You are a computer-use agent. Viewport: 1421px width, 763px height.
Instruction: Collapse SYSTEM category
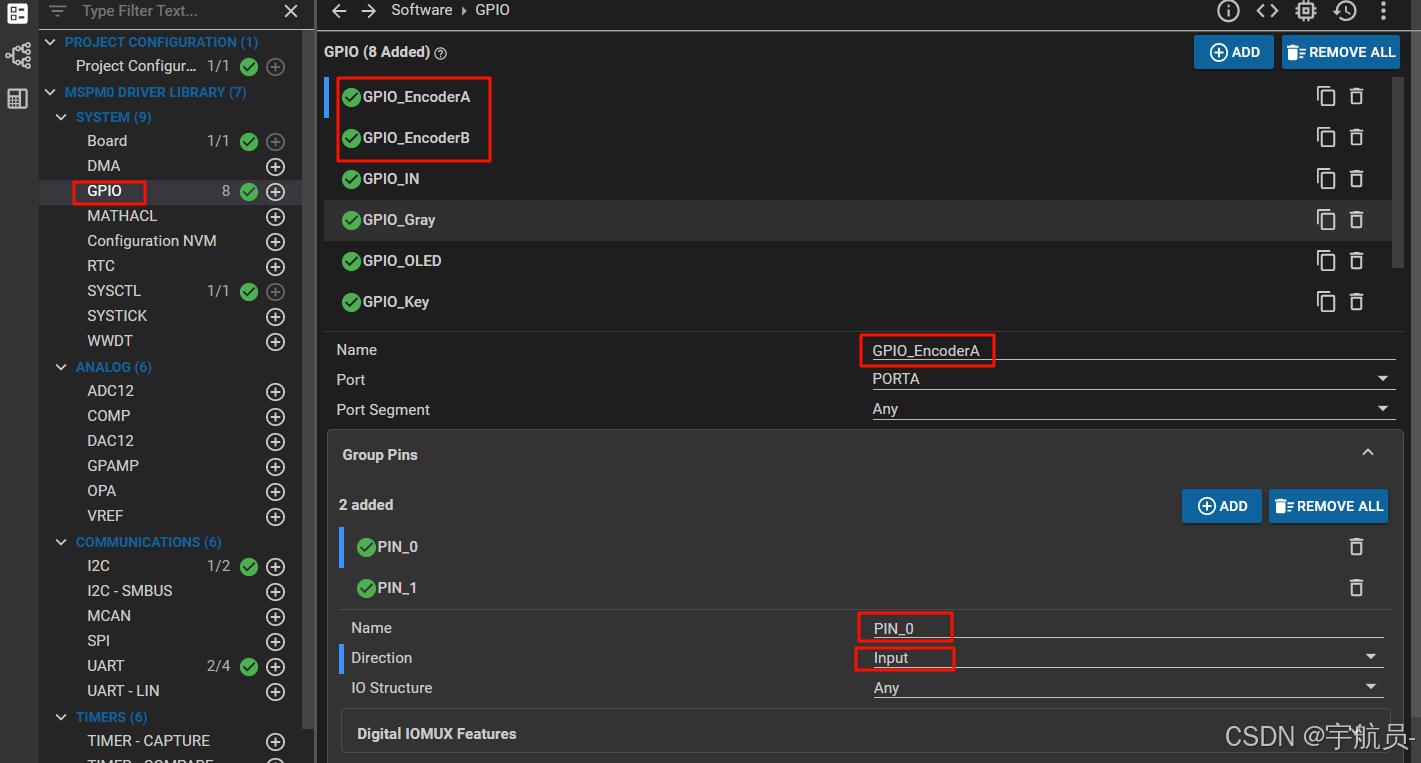click(x=62, y=117)
